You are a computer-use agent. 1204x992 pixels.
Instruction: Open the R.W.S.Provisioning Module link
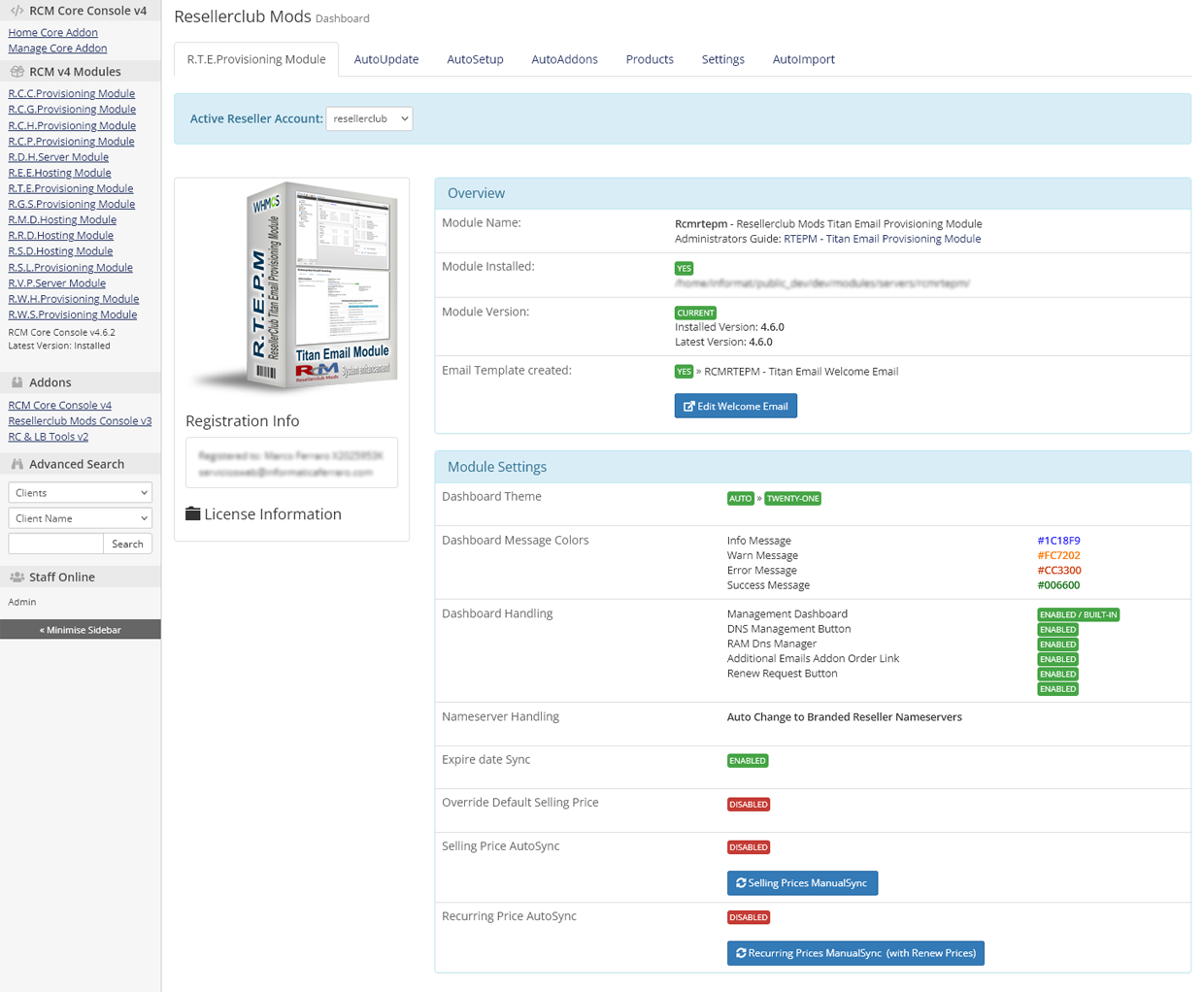point(73,314)
